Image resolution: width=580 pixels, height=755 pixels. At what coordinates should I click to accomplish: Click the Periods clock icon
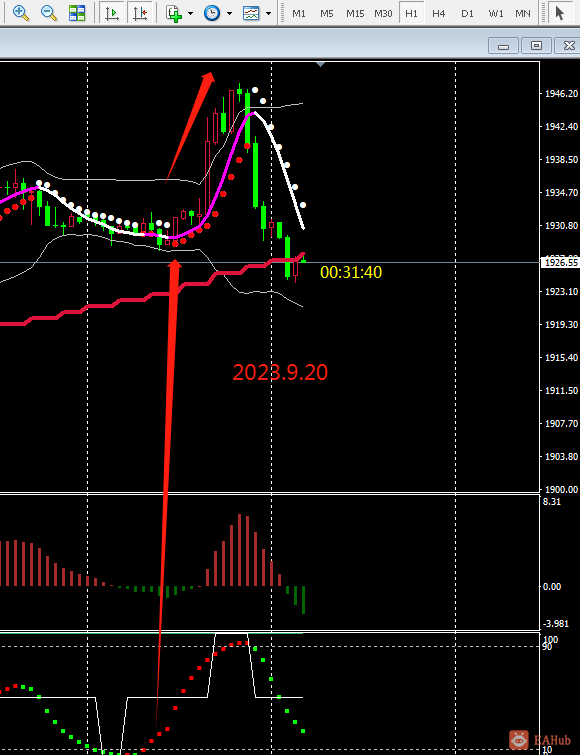pyautogui.click(x=212, y=13)
